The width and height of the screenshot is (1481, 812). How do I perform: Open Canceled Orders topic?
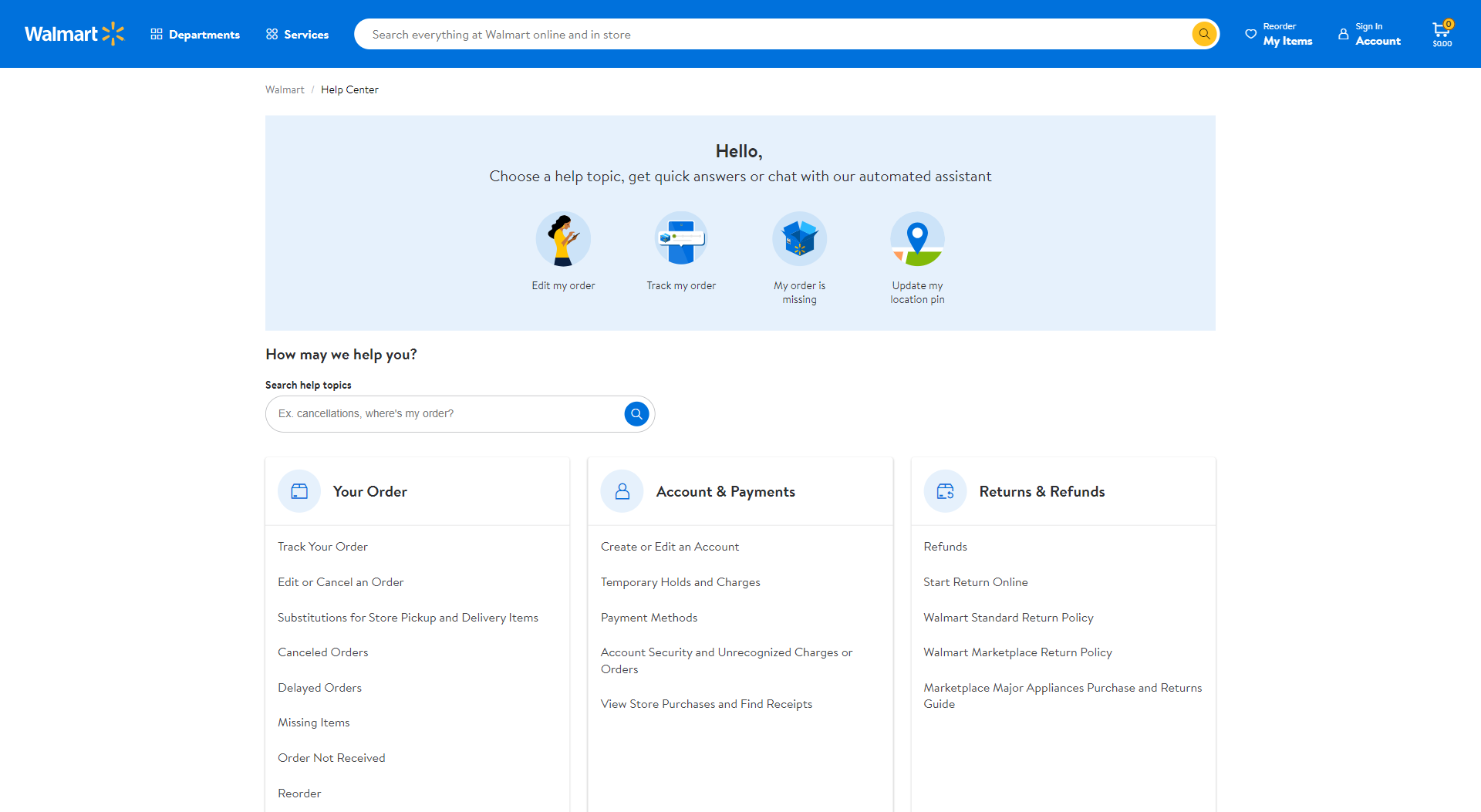coord(323,652)
